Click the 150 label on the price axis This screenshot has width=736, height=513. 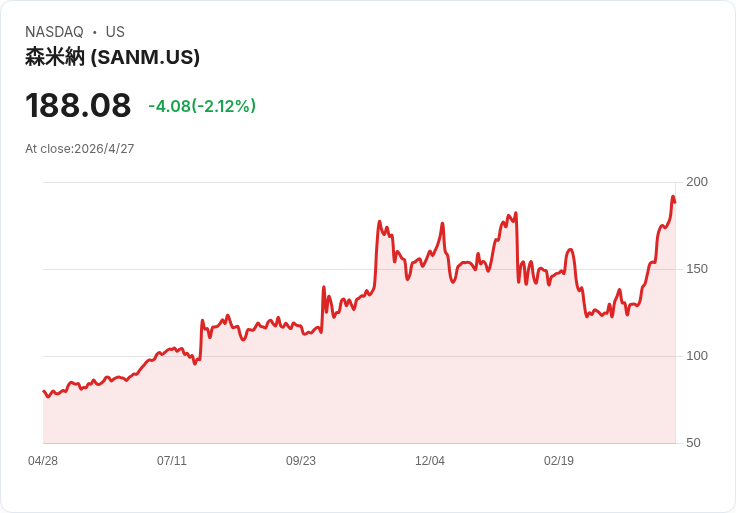(697, 269)
